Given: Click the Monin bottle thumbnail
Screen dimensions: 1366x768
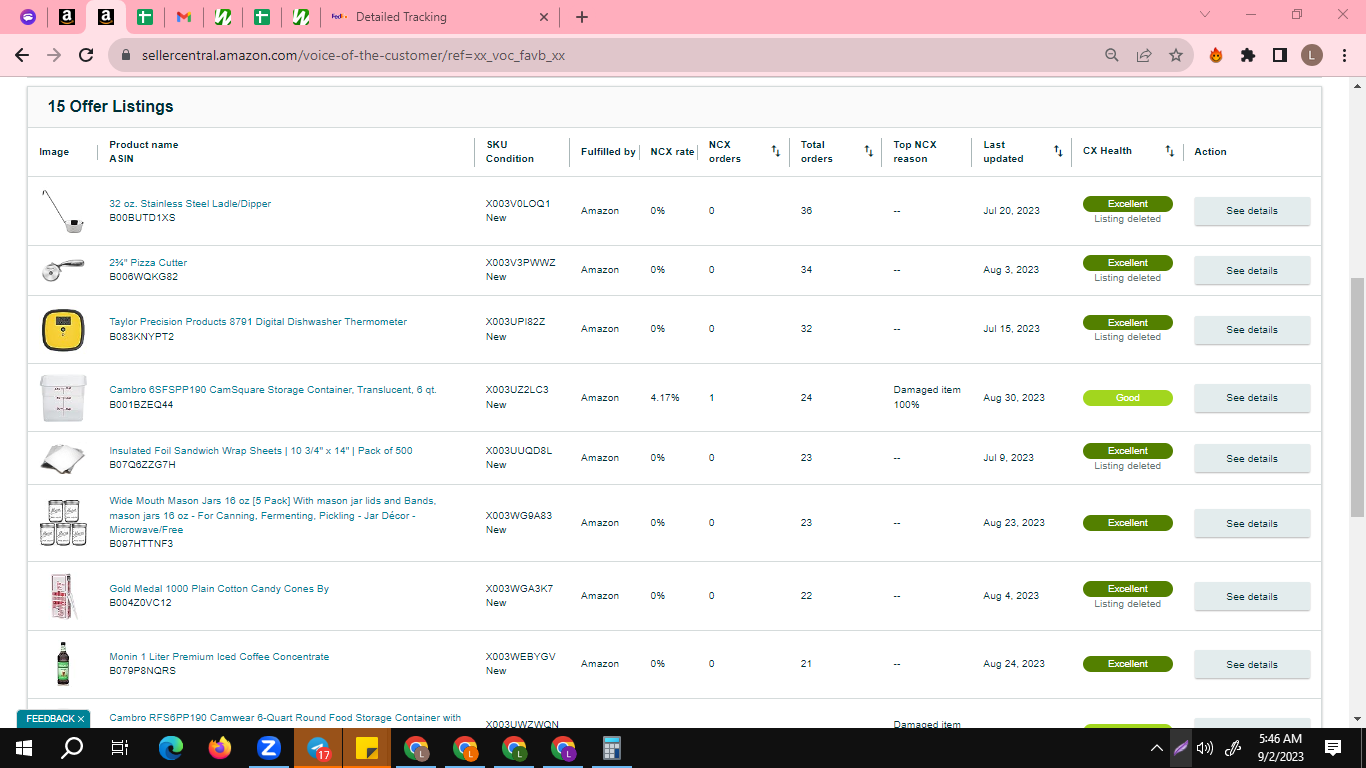Looking at the screenshot, I should pyautogui.click(x=62, y=664).
